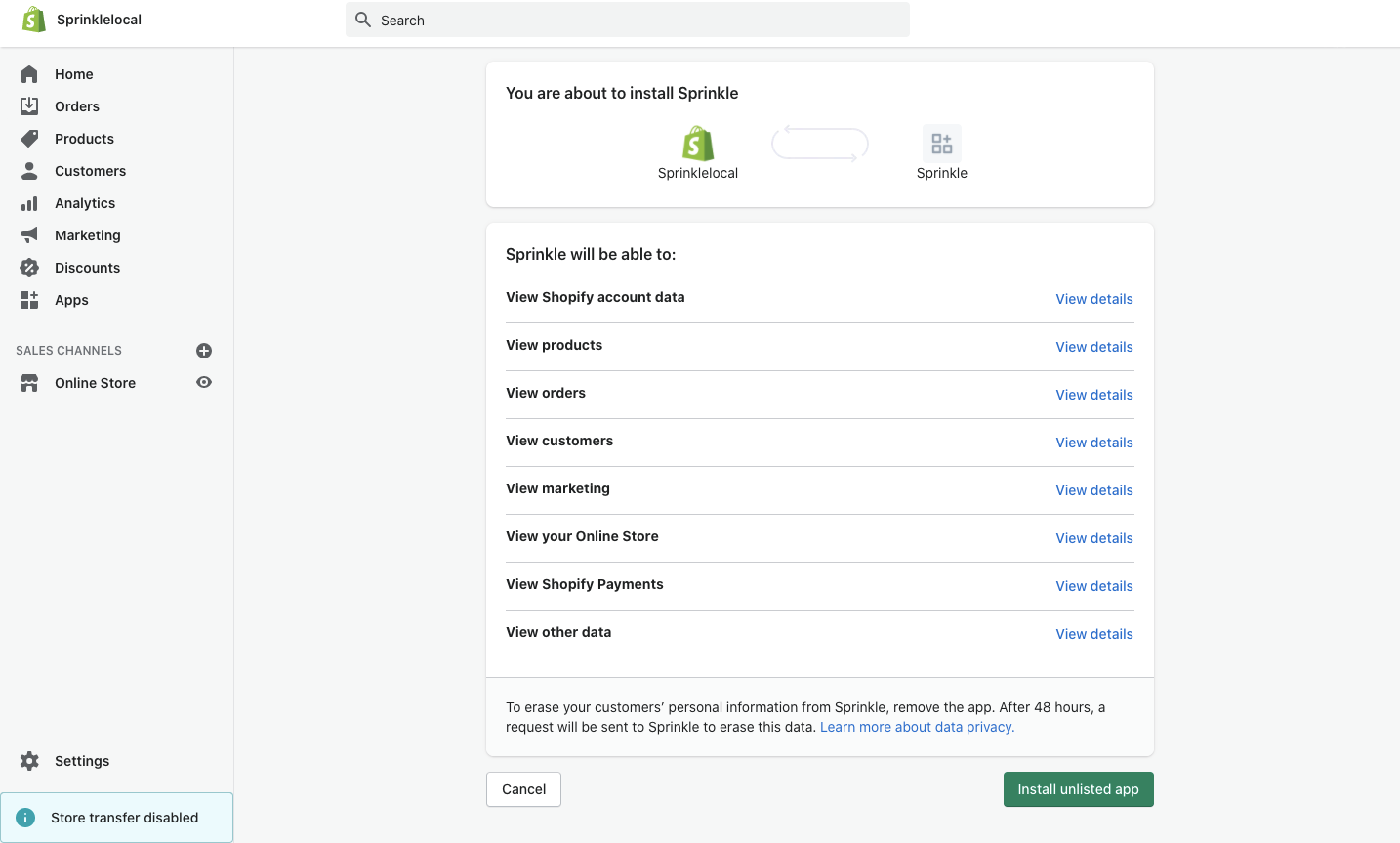Open Discounts badge icon
Image resolution: width=1400 pixels, height=843 pixels.
pos(29,268)
